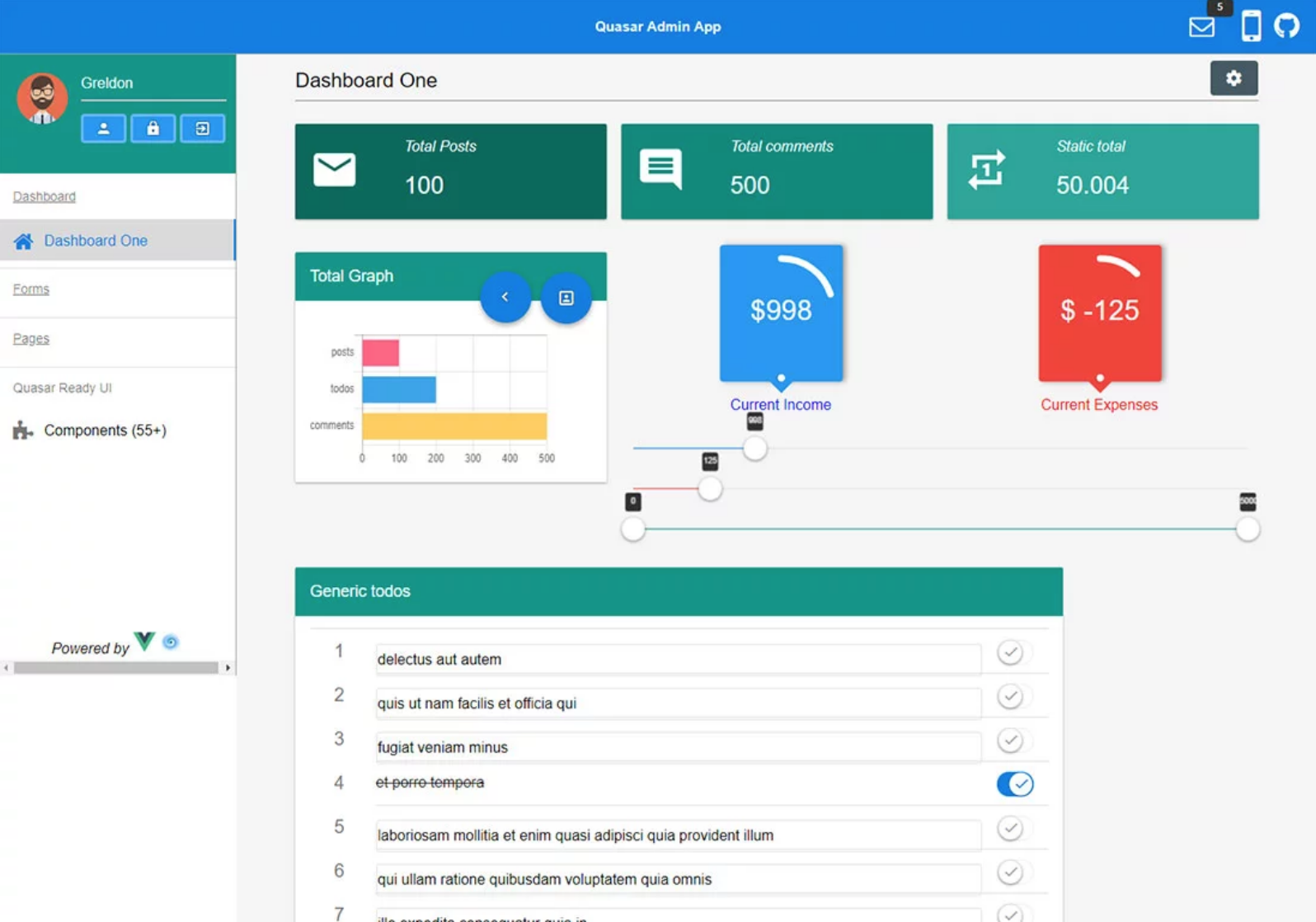Open the GitHub icon link
Image resolution: width=1316 pixels, height=922 pixels.
pyautogui.click(x=1285, y=26)
